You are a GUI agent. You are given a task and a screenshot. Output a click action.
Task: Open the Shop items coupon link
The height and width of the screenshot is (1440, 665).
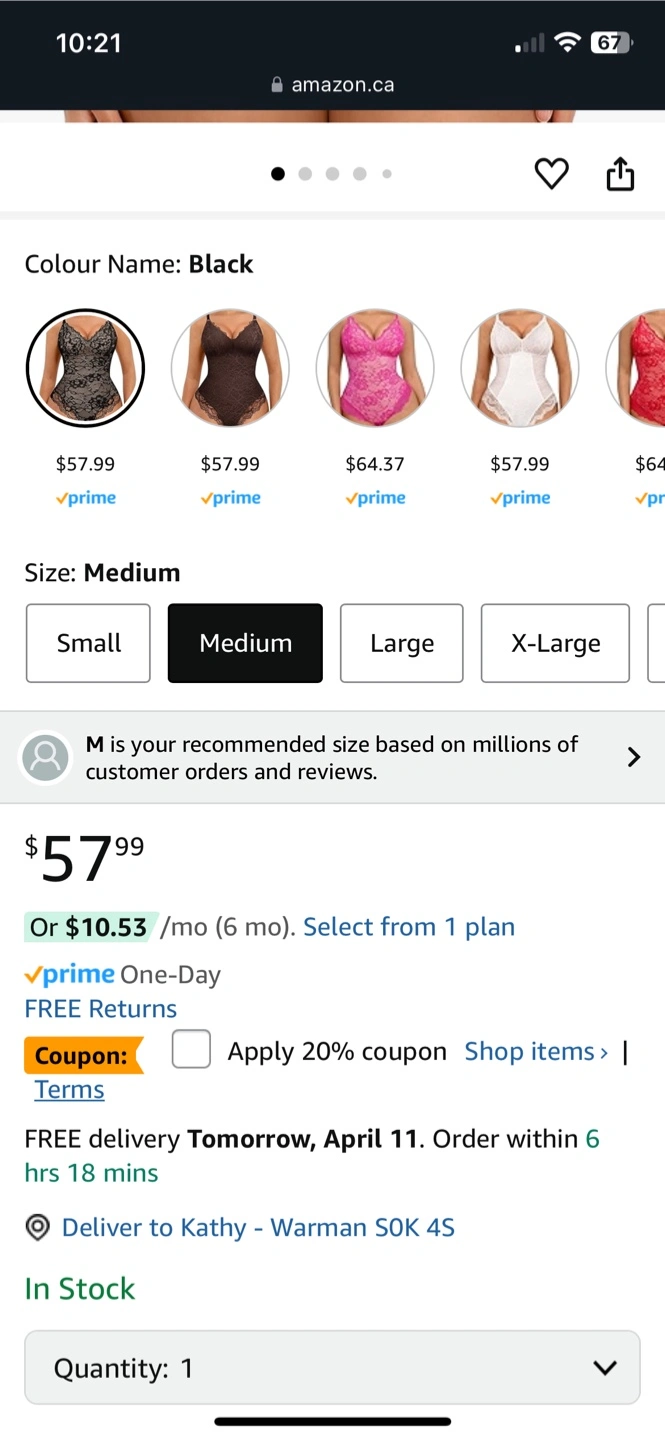(x=536, y=1052)
